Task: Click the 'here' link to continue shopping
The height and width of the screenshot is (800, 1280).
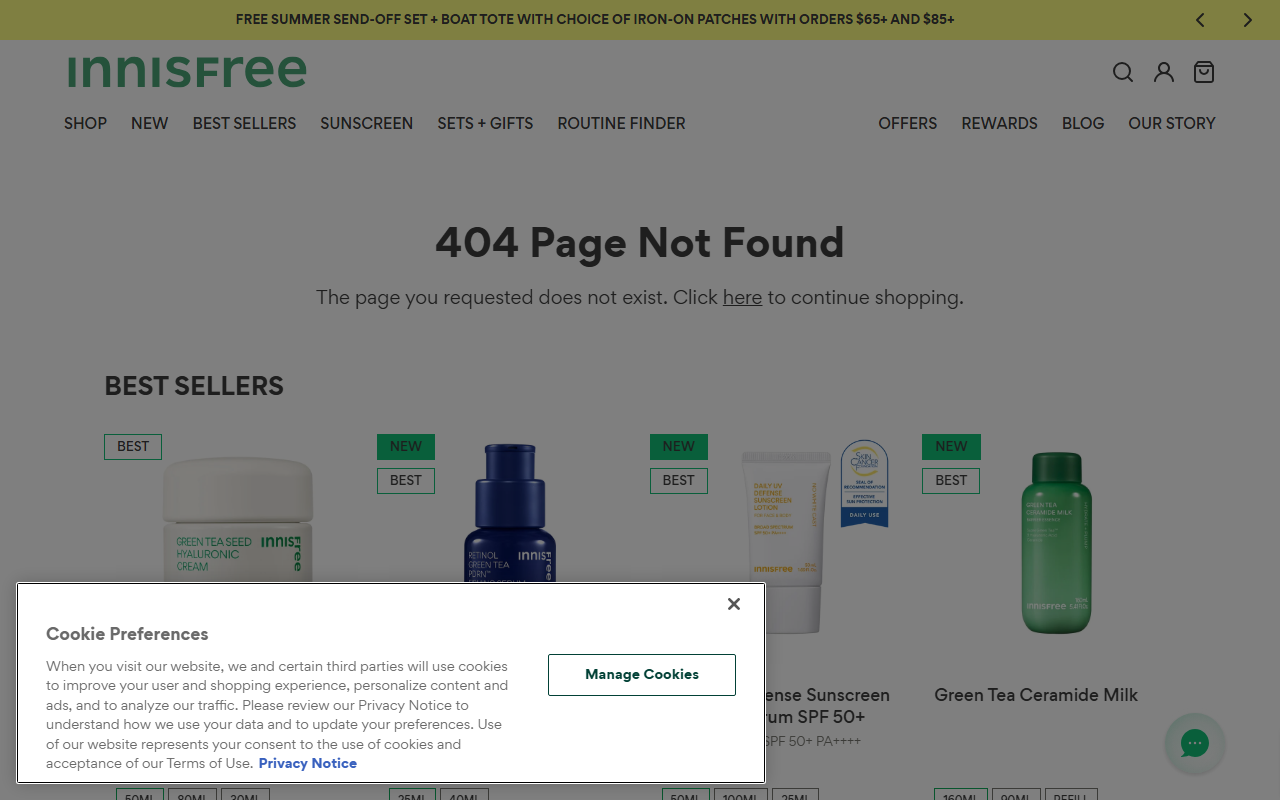Action: (x=742, y=297)
